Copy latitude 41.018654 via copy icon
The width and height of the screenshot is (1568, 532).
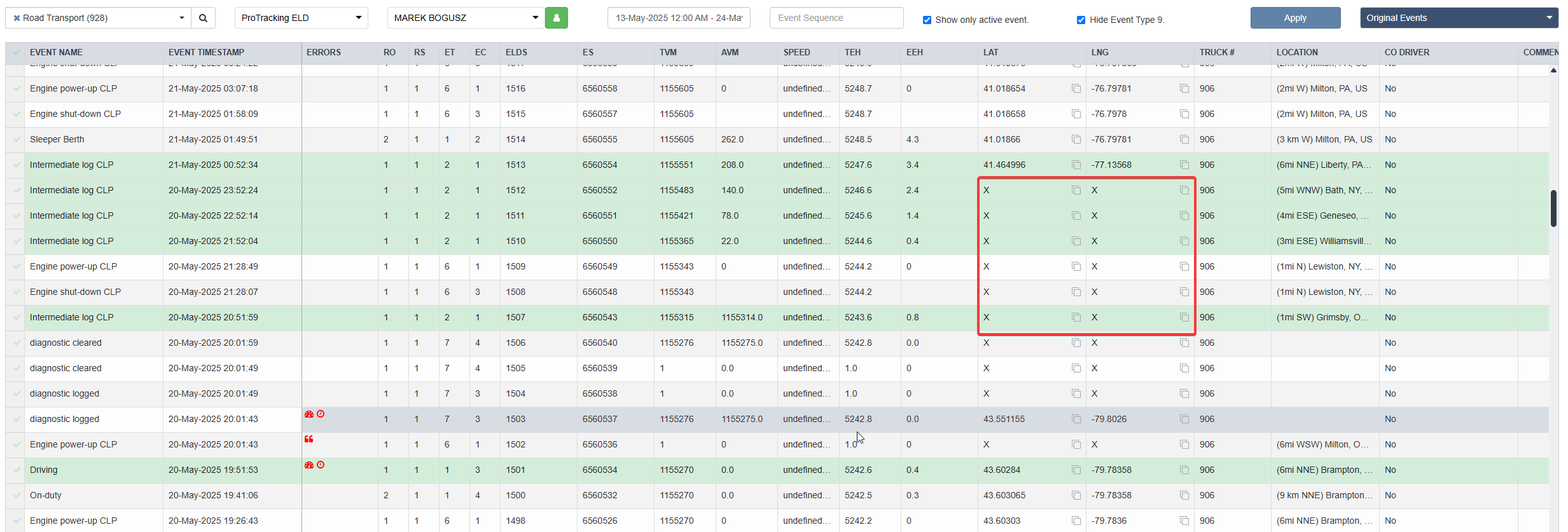tap(1076, 88)
